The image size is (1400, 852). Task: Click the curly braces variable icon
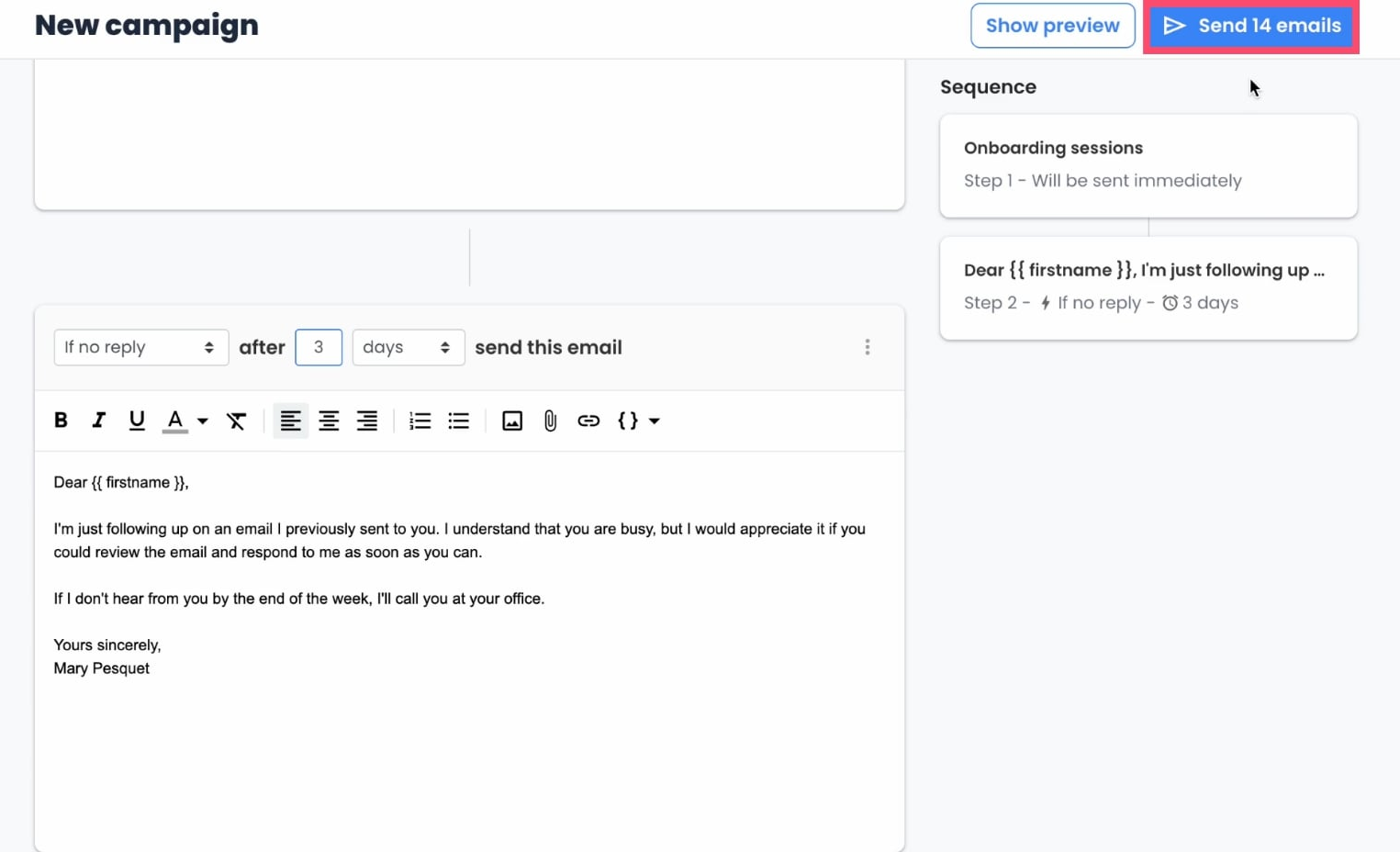point(628,420)
